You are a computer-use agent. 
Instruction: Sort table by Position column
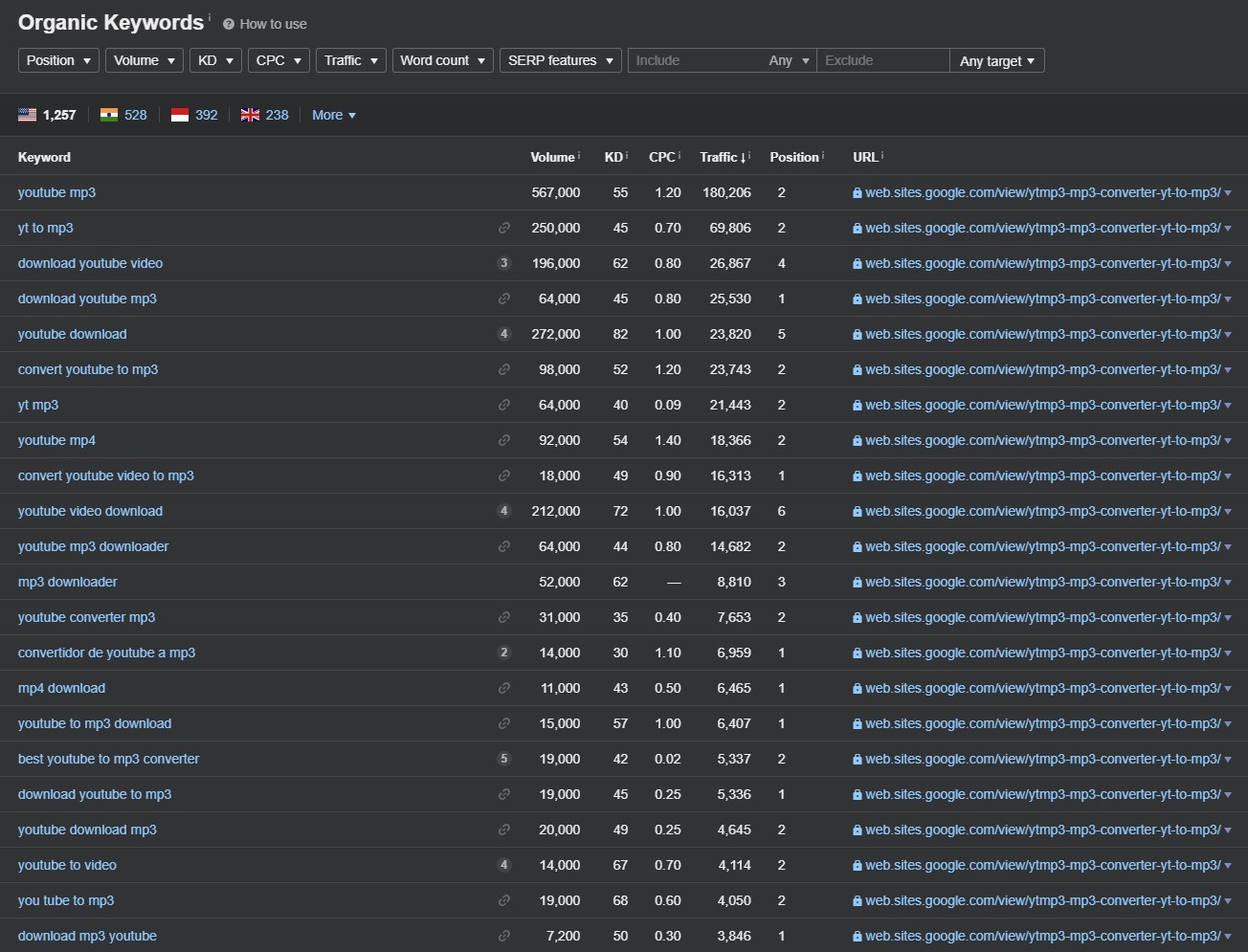tap(794, 157)
